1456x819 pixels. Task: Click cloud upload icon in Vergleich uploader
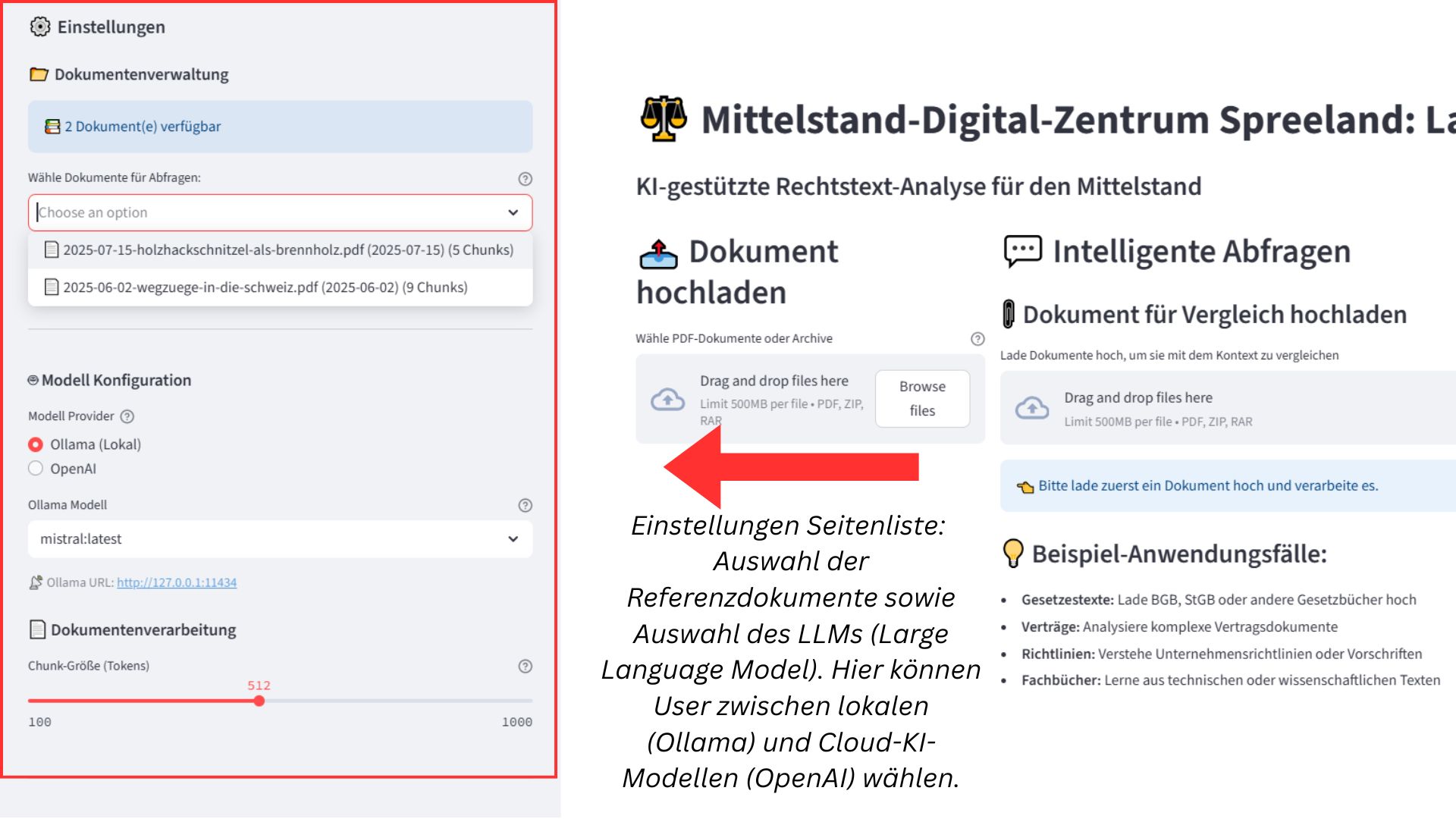(x=1031, y=408)
